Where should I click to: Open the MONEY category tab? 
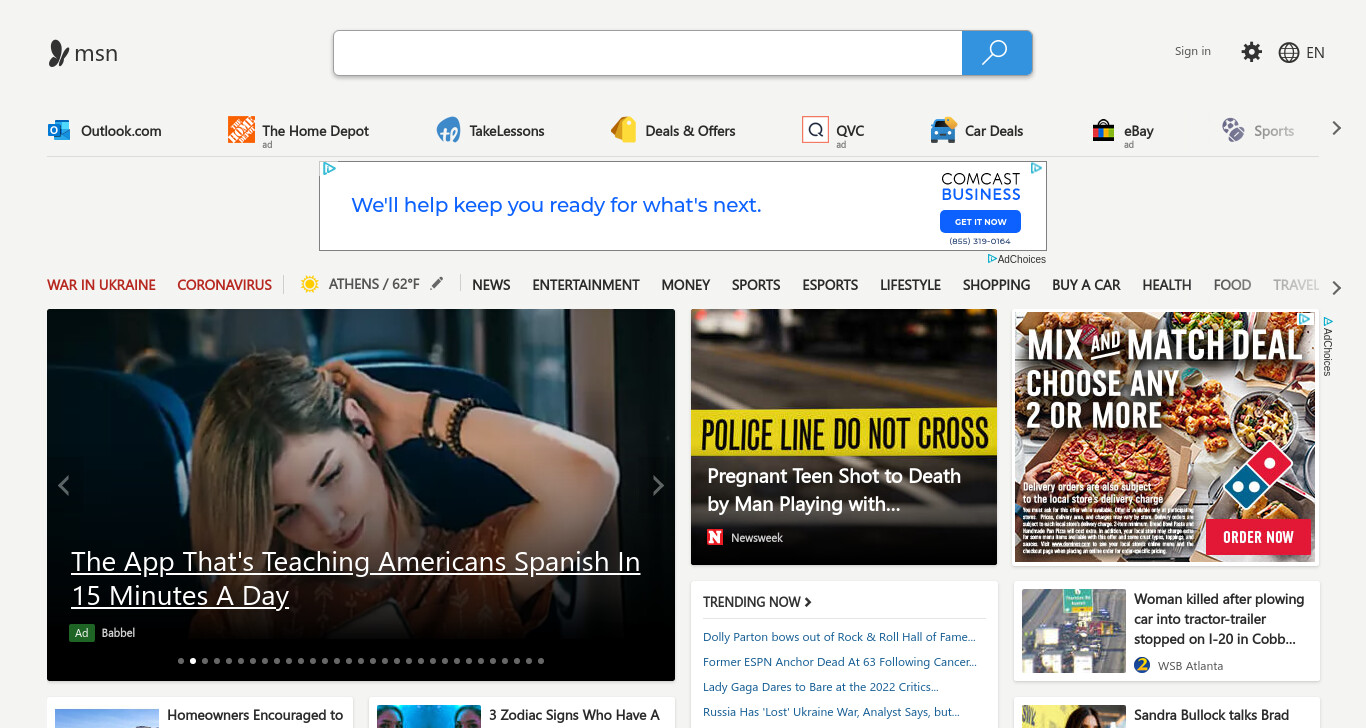(x=686, y=285)
